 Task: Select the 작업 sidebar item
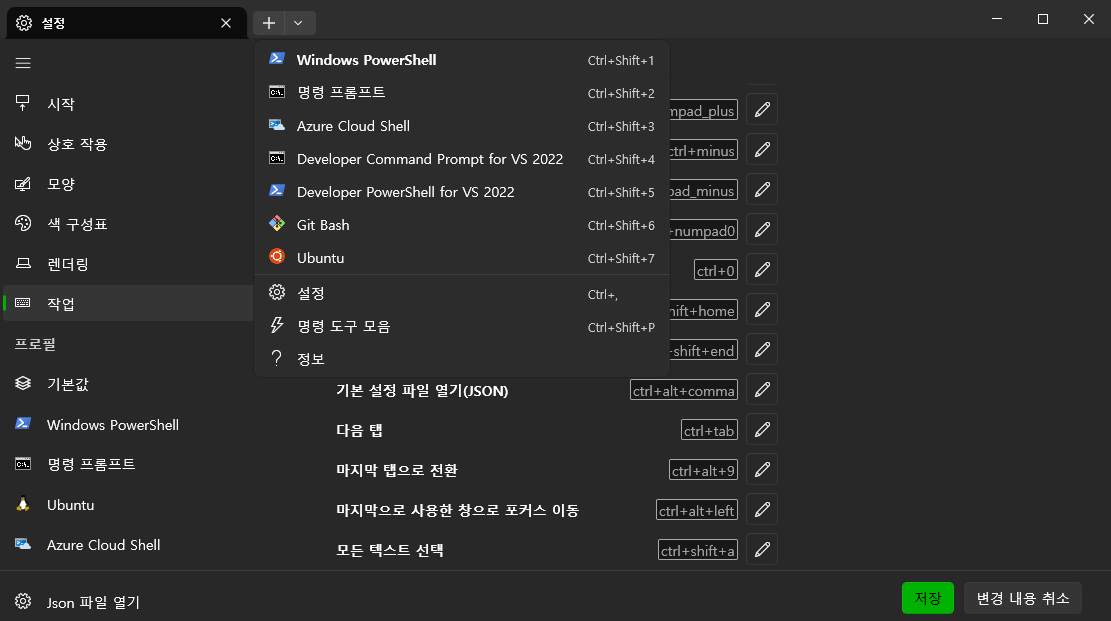[128, 303]
